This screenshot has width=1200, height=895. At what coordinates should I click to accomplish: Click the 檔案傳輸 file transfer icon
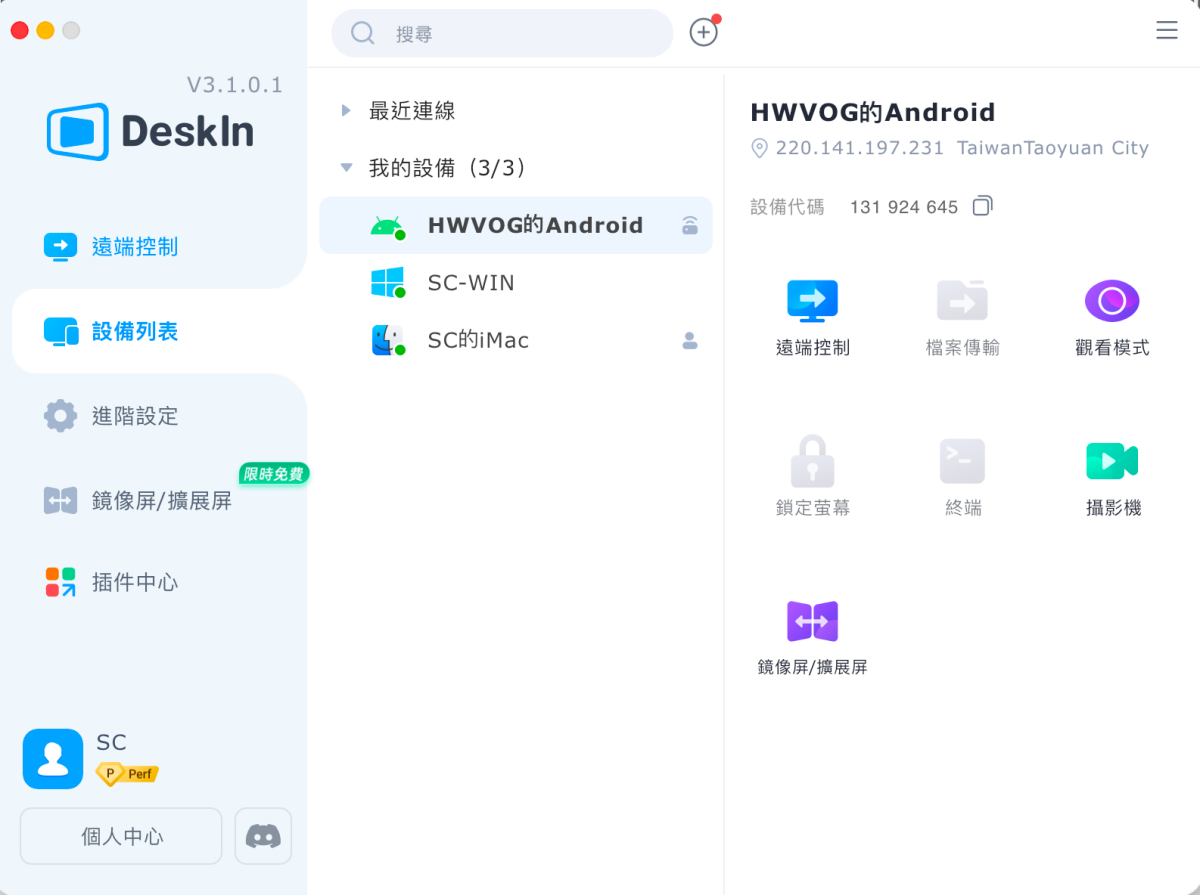point(962,301)
